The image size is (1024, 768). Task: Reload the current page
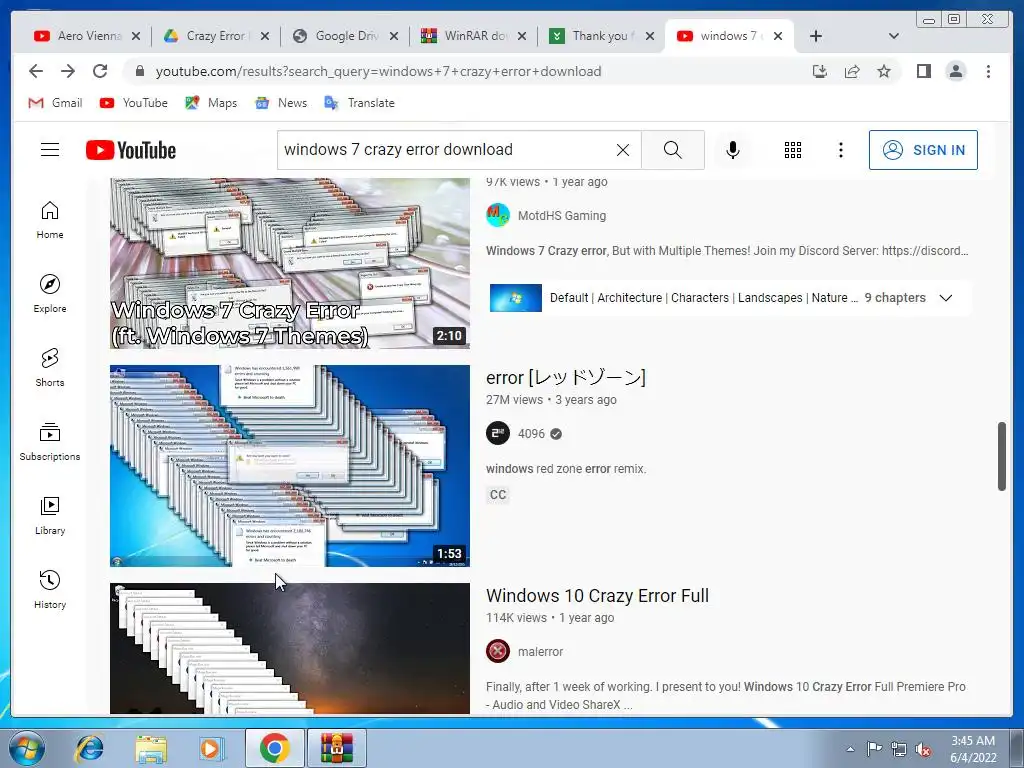click(x=100, y=71)
